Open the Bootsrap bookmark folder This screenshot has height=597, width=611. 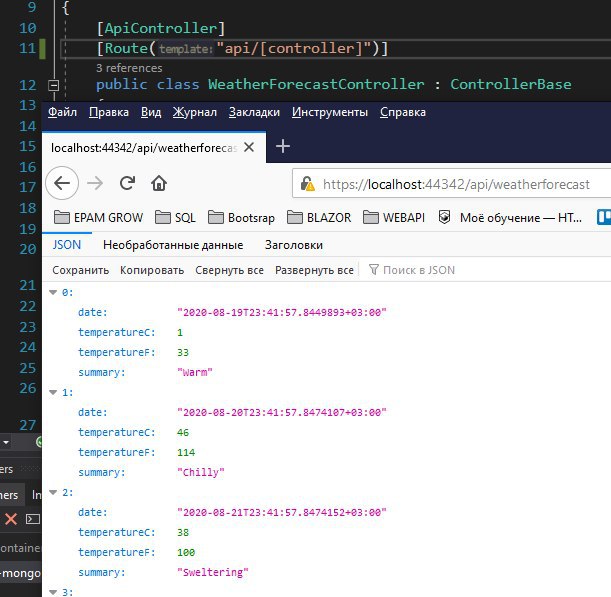[241, 217]
